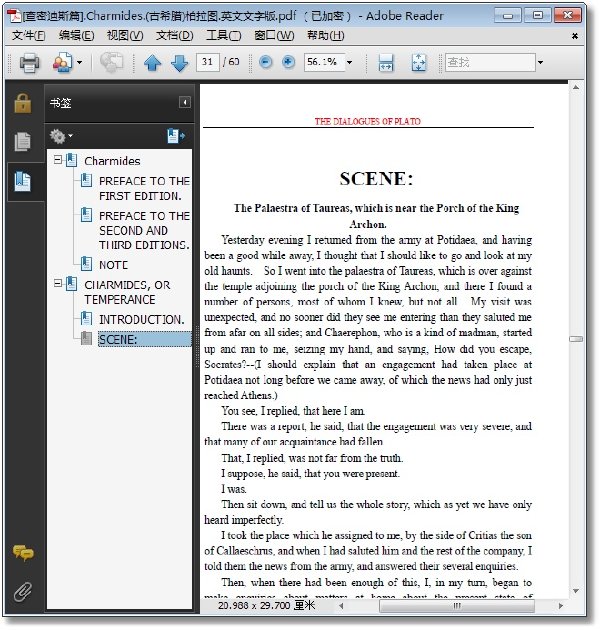Viewport: 600px width, 630px height.
Task: Open the 视图(V) menu
Action: tap(125, 36)
